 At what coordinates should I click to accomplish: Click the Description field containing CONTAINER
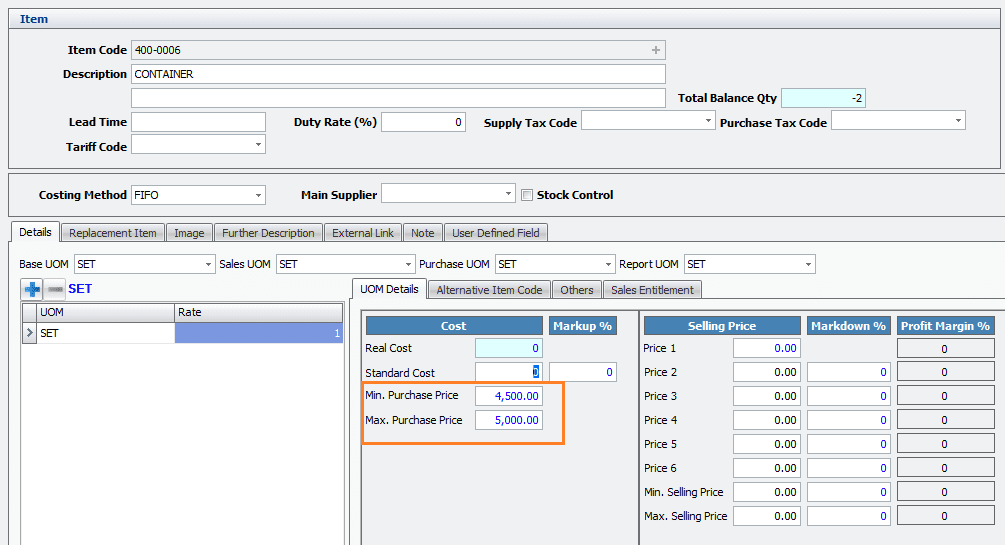(398, 74)
